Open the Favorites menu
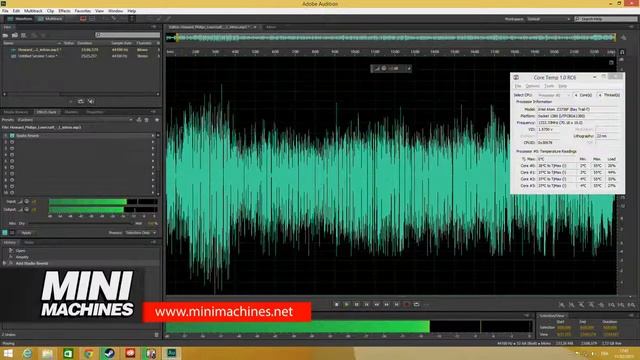 click(x=83, y=11)
